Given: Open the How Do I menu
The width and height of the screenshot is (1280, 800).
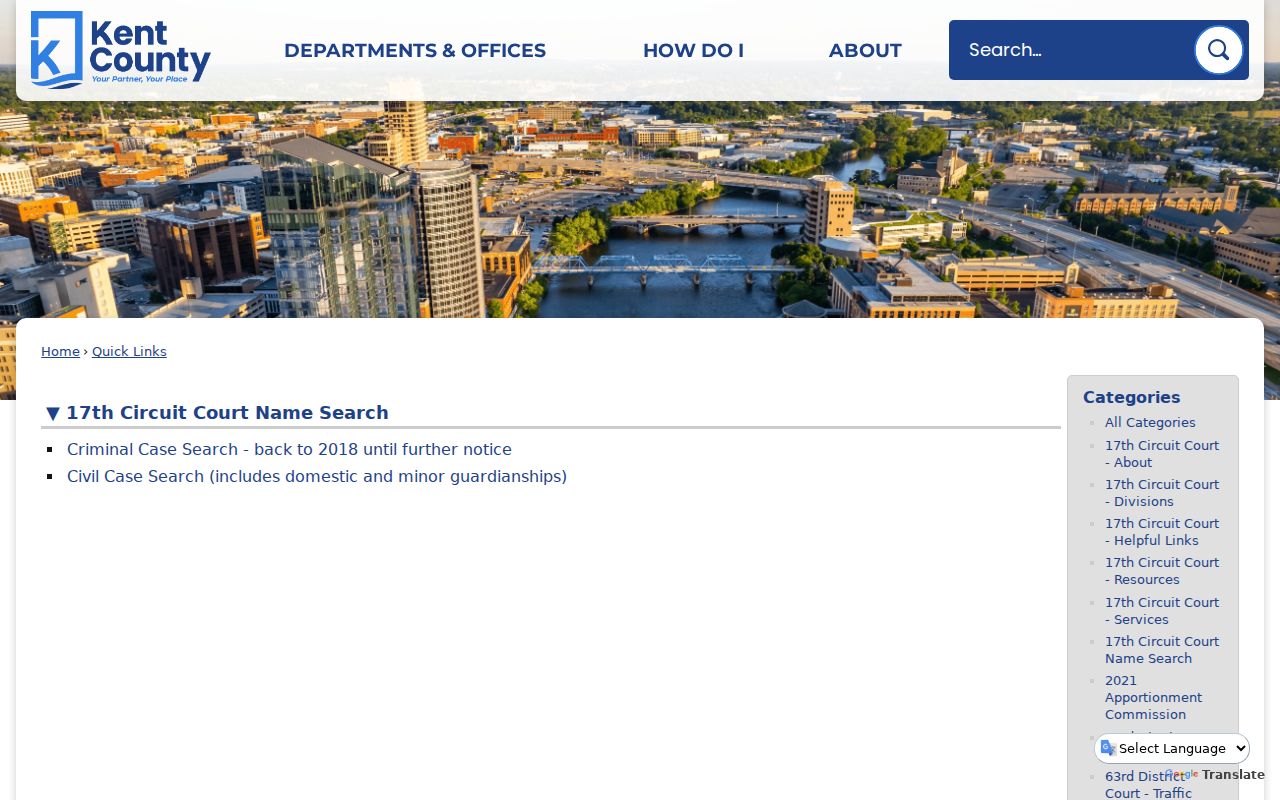Looking at the screenshot, I should [693, 50].
